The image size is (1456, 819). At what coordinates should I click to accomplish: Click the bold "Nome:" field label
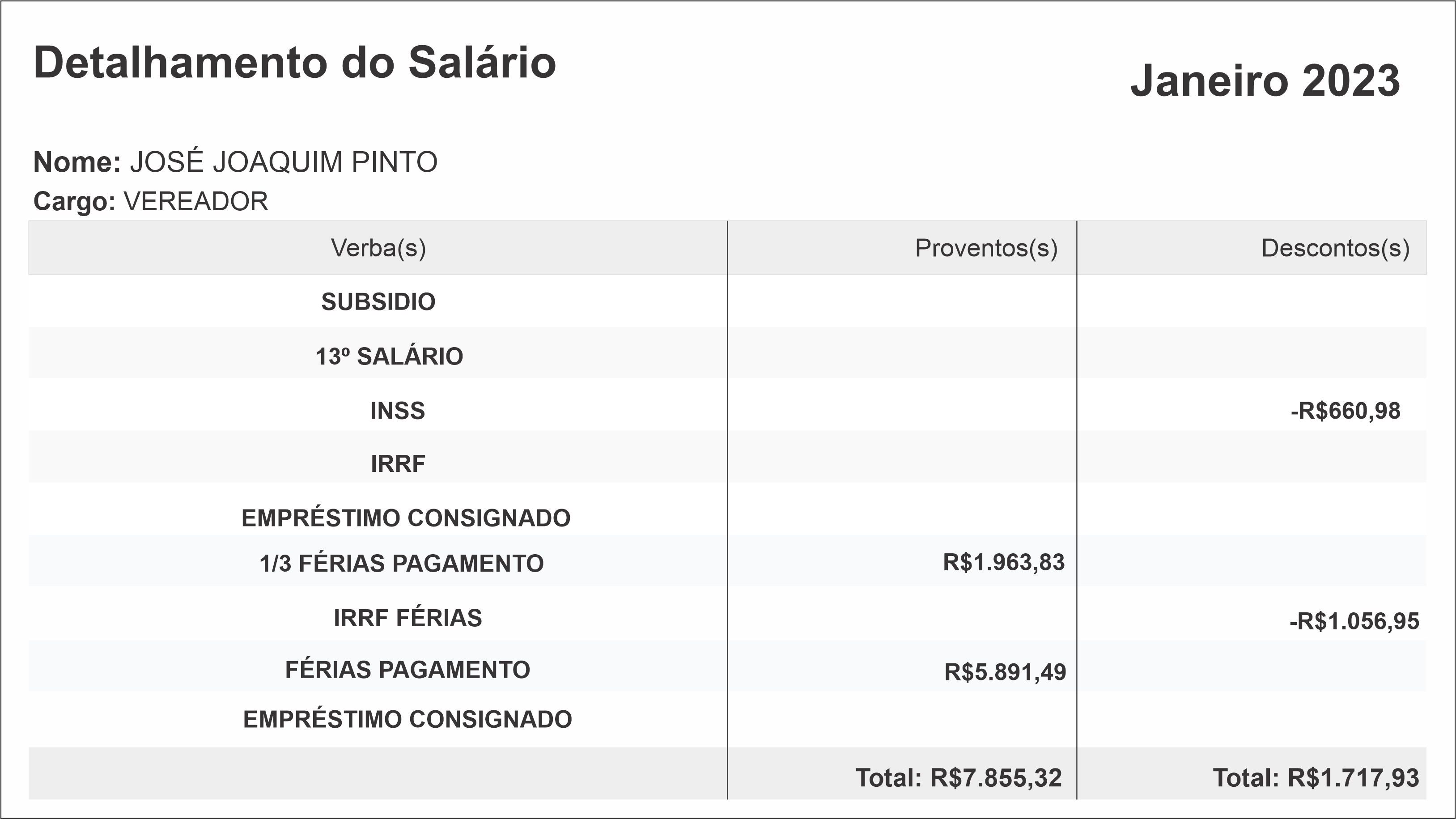77,162
